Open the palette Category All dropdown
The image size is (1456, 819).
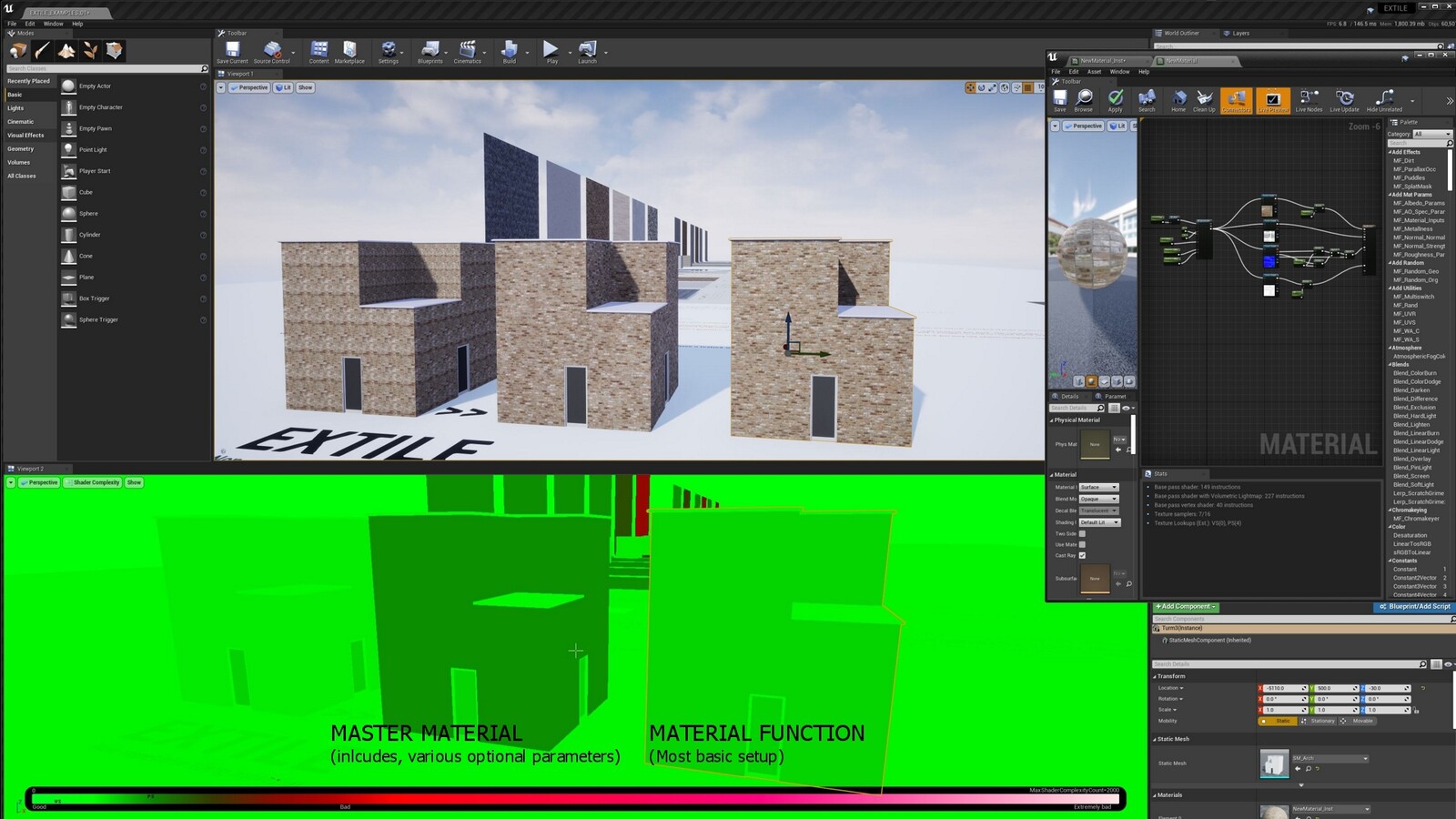1432,134
